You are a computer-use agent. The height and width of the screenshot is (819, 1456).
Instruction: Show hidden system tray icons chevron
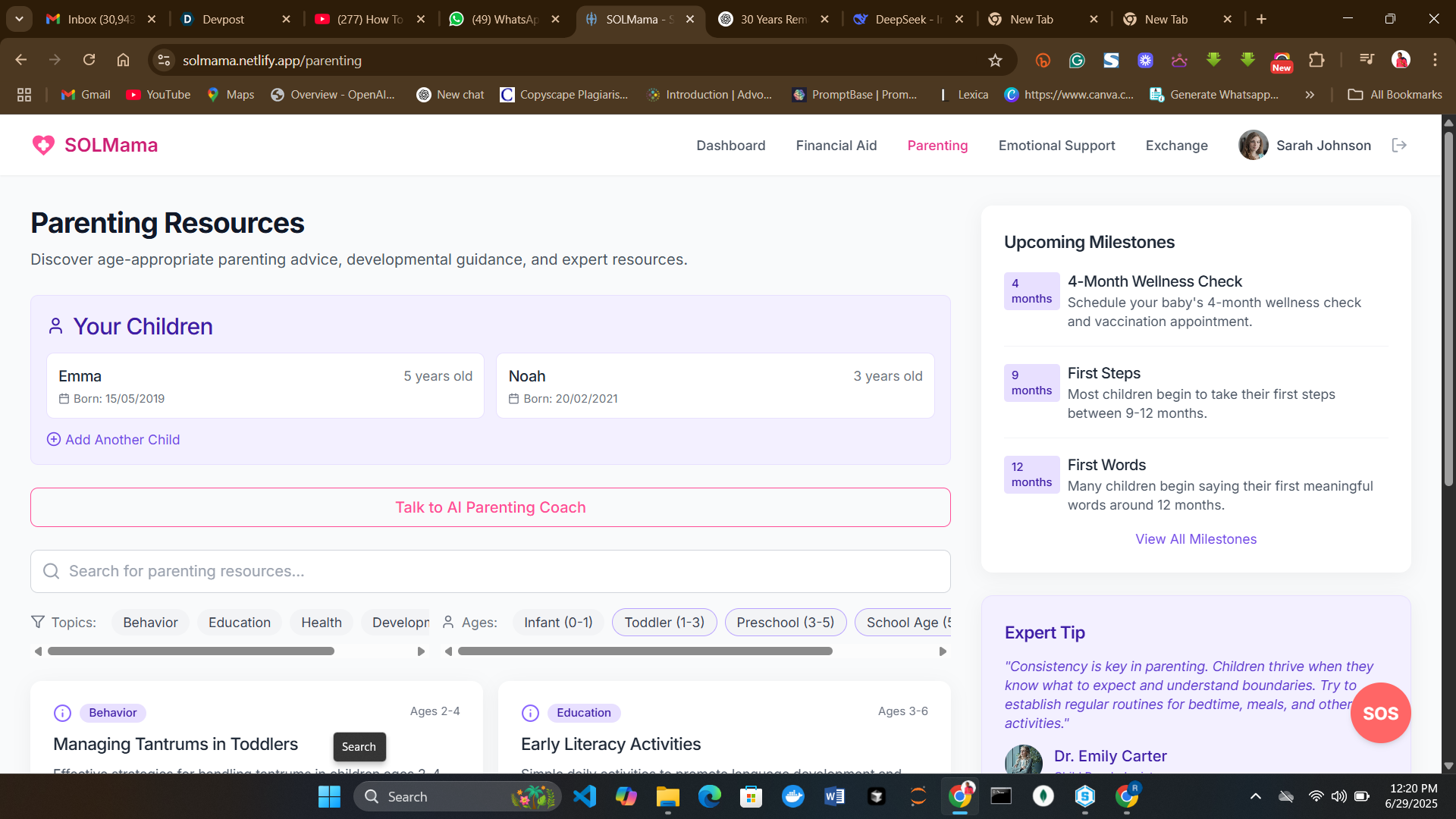coord(1255,796)
